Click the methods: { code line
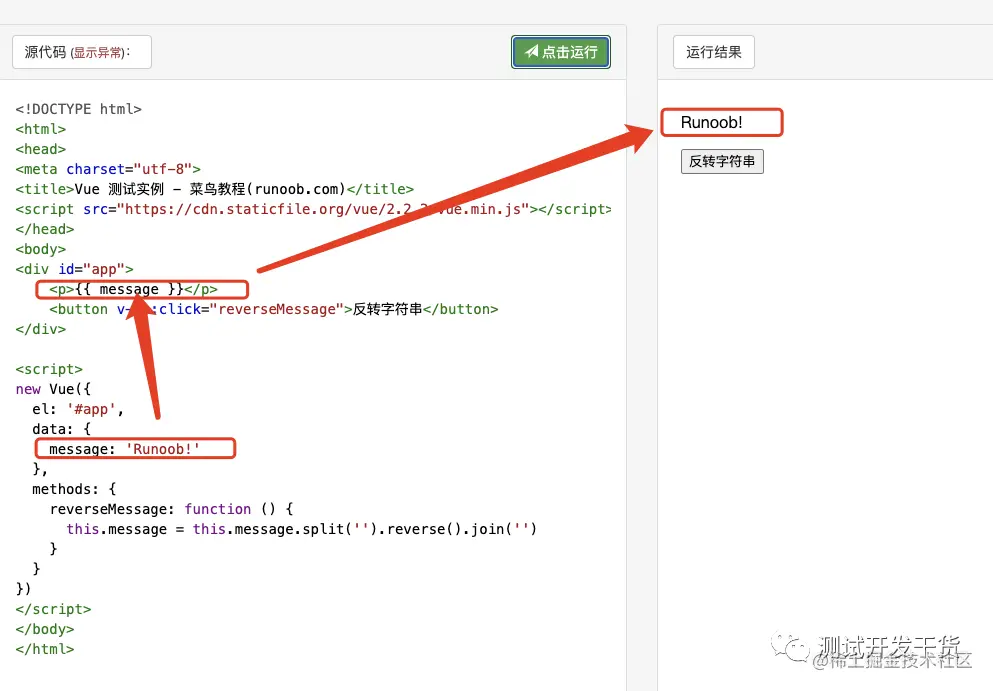Image resolution: width=993 pixels, height=691 pixels. 74,489
